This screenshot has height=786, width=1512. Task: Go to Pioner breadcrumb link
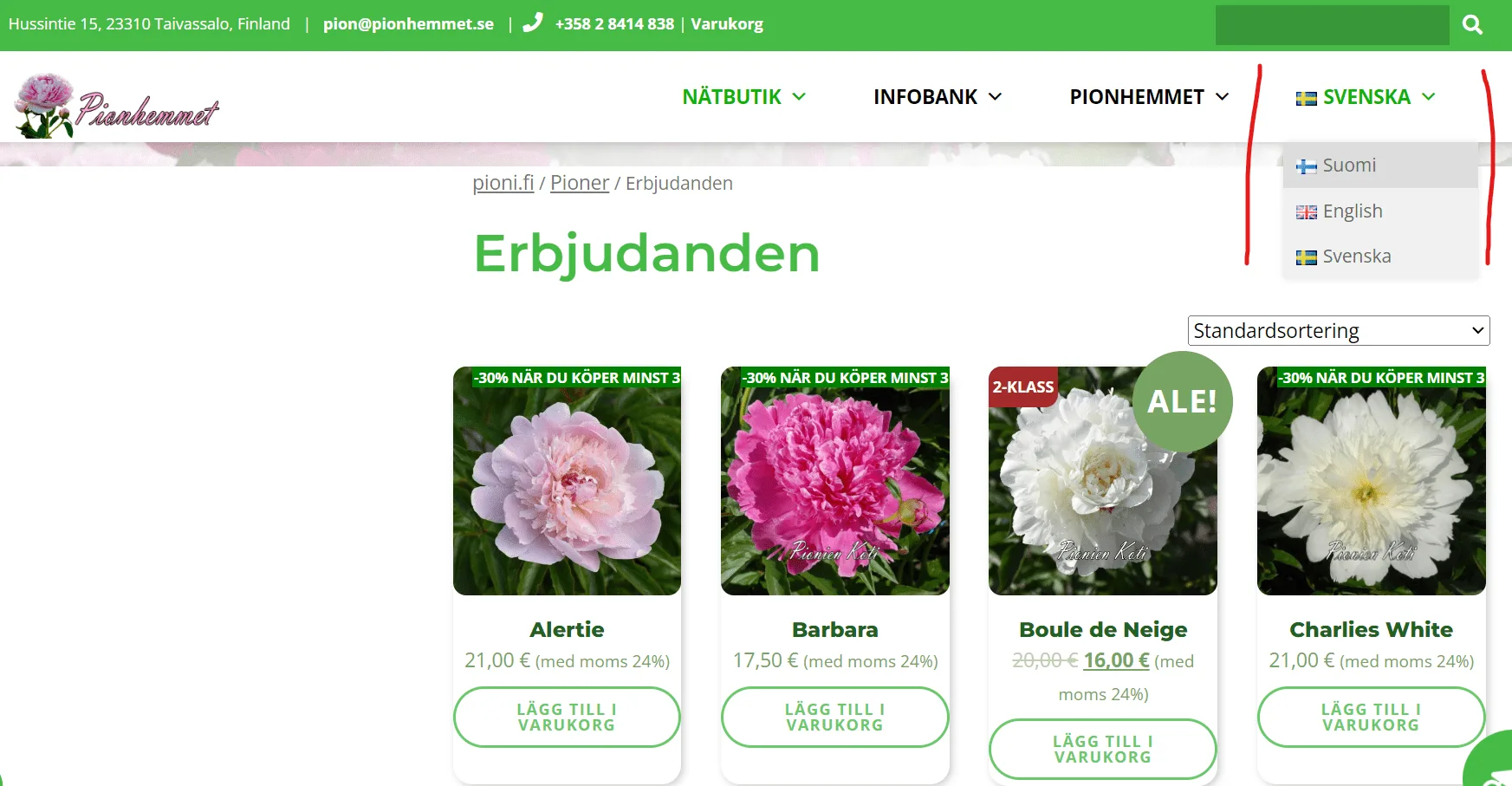pyautogui.click(x=579, y=184)
